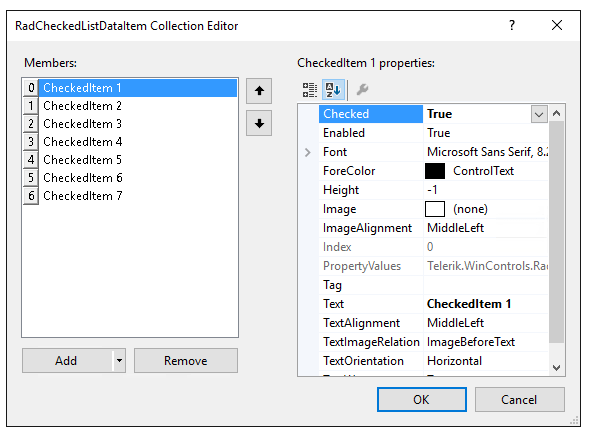This screenshot has width=591, height=436.
Task: Select CheckedItem 7 in Members list
Action: point(138,196)
